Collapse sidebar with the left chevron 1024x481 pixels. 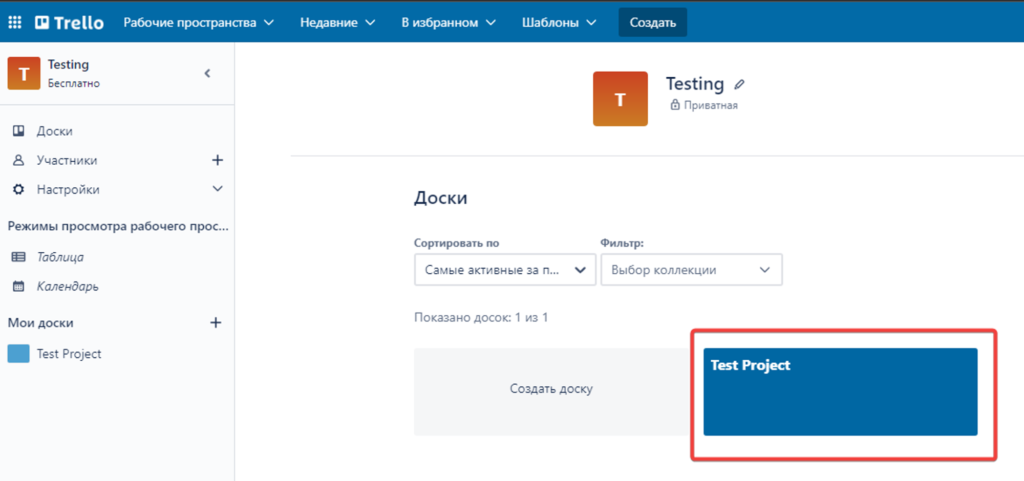[207, 73]
